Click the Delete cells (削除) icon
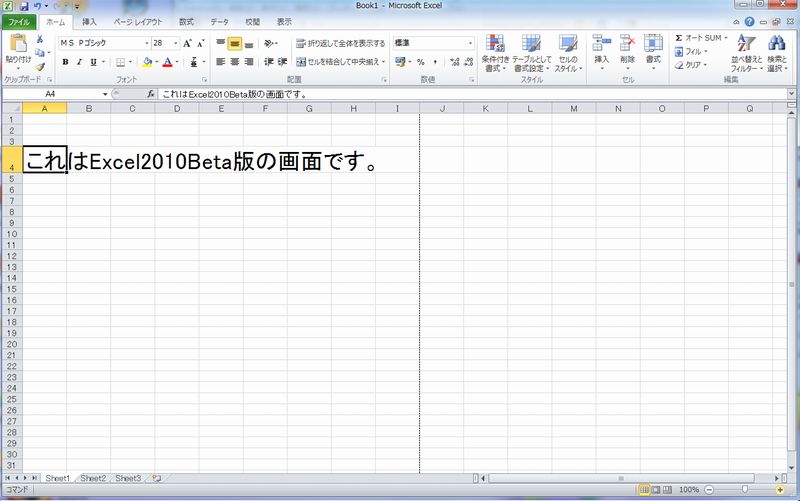The width and height of the screenshot is (800, 501). [x=628, y=43]
